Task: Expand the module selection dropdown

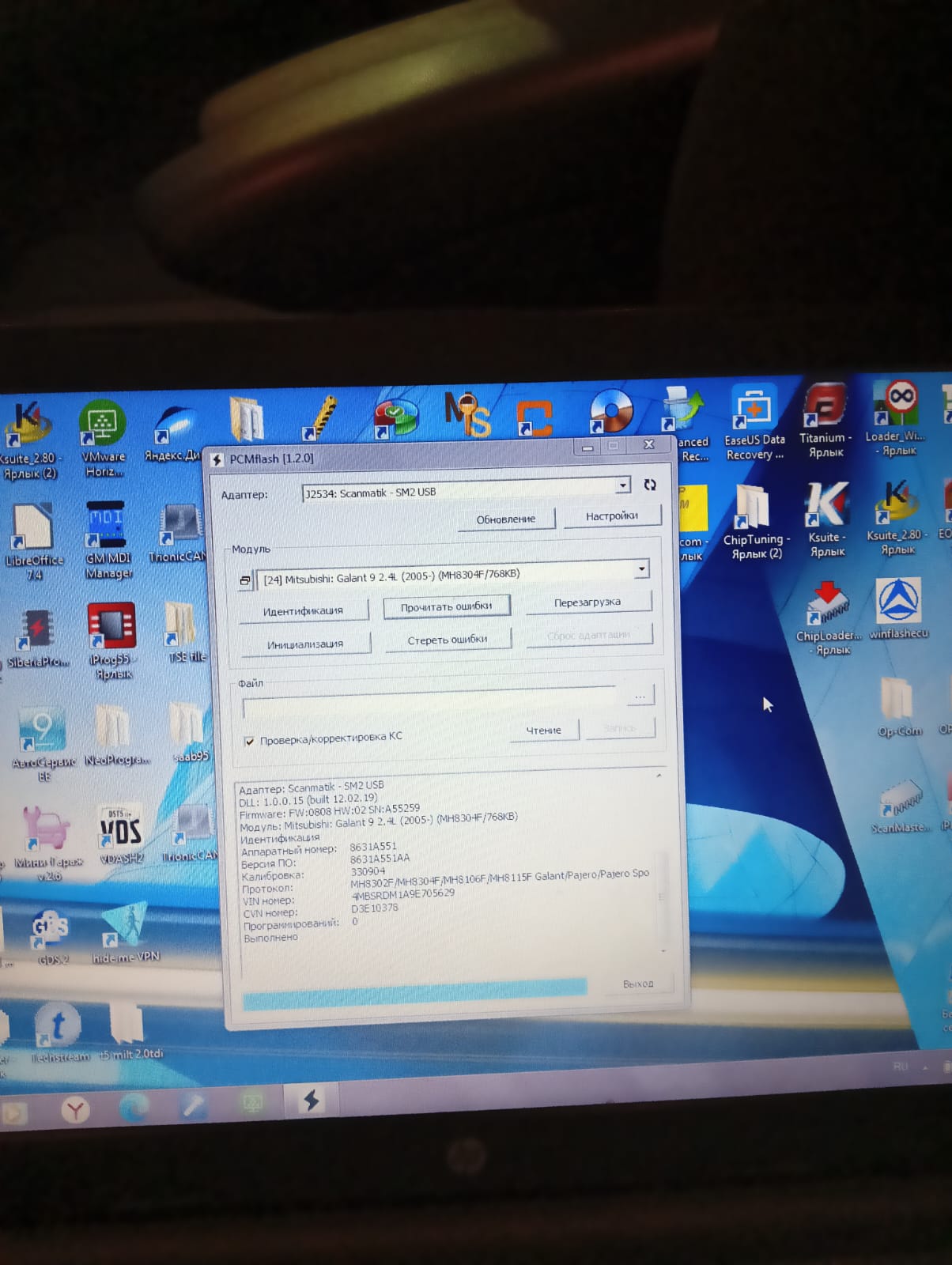Action: (x=641, y=568)
